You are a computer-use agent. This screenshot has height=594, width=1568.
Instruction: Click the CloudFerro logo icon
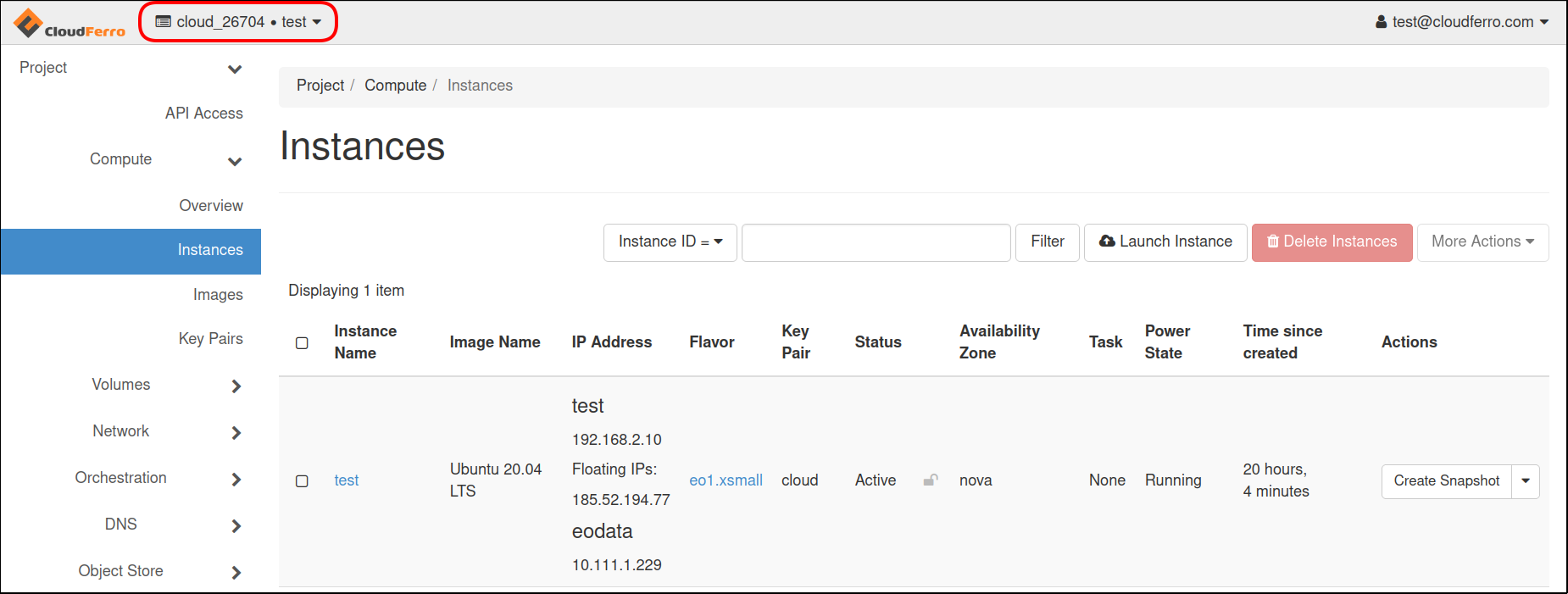click(x=29, y=23)
